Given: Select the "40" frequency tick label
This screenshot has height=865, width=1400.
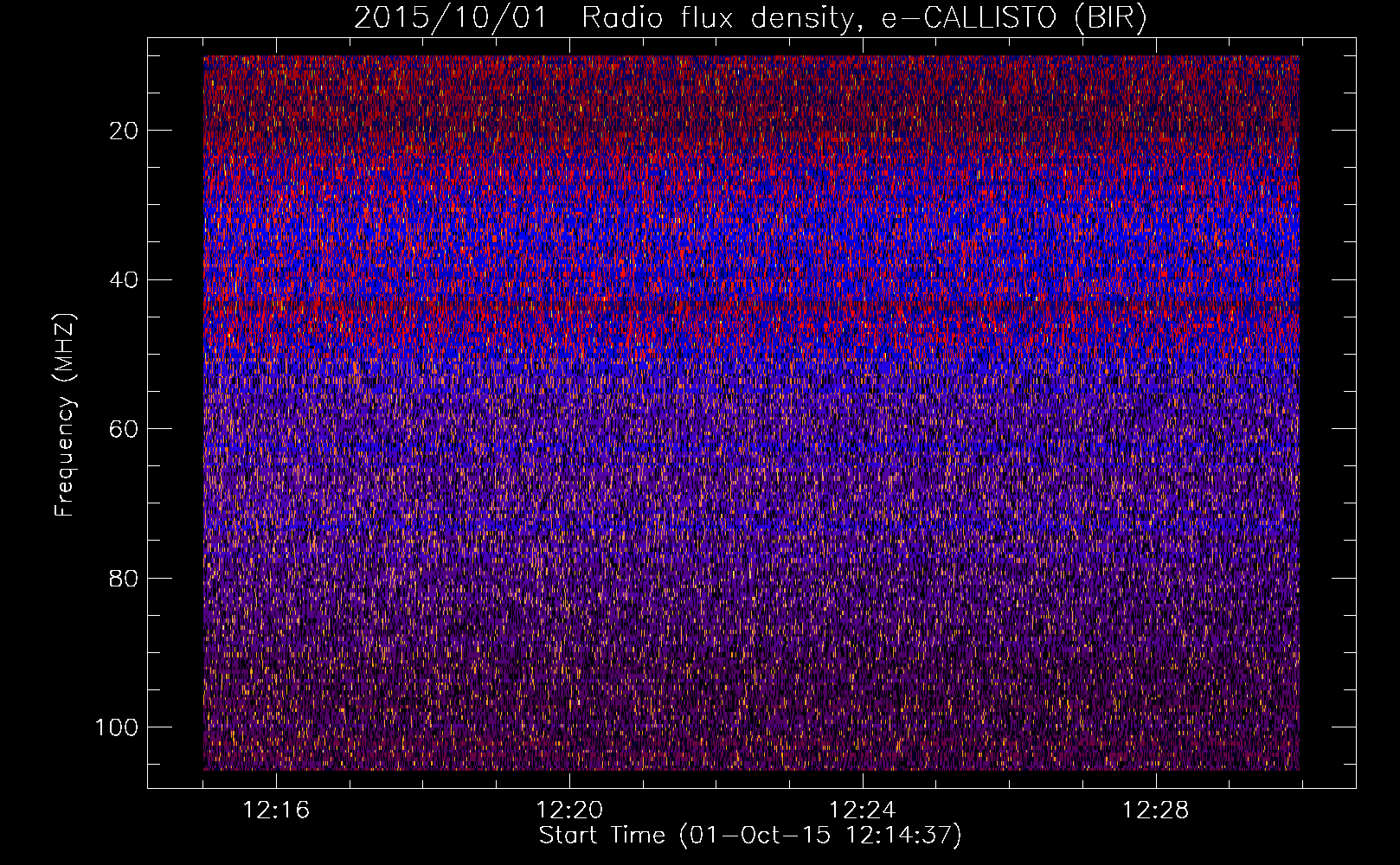Looking at the screenshot, I should tap(125, 280).
